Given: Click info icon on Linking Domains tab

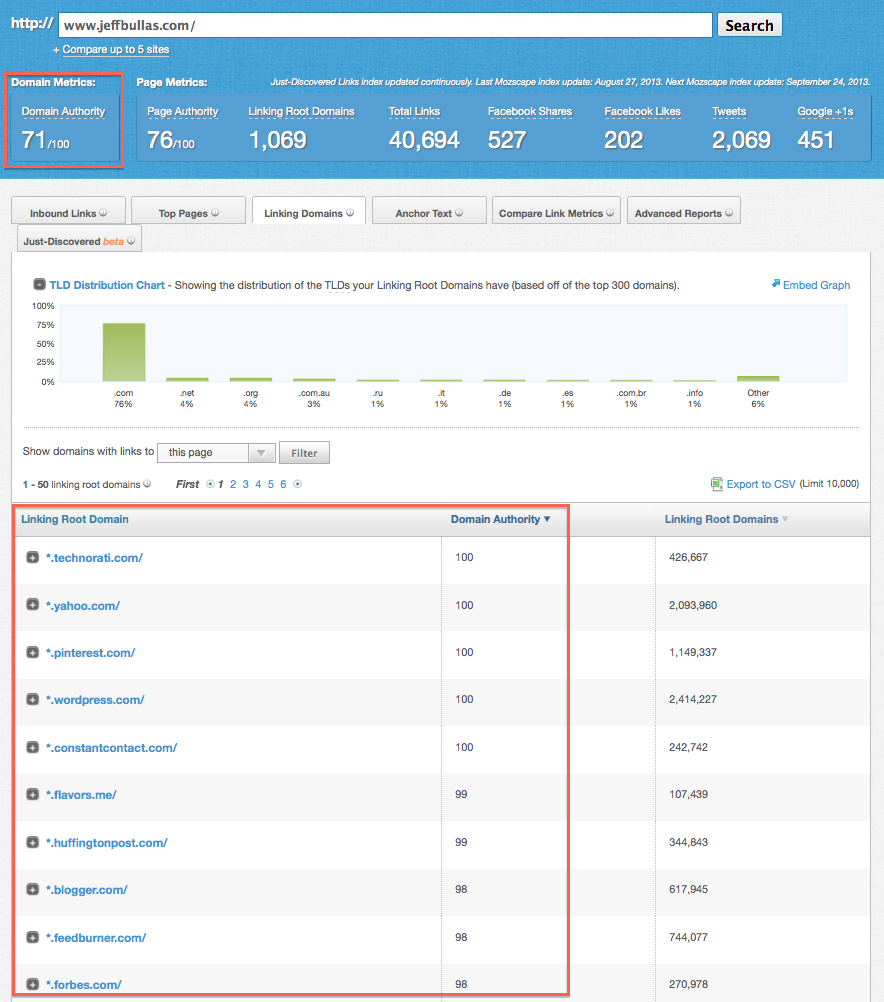Looking at the screenshot, I should (350, 213).
